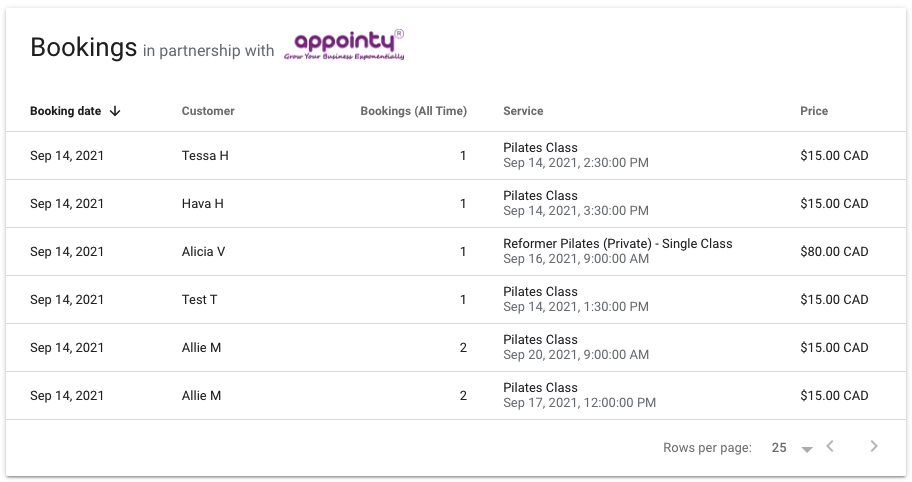Click the Bookings page title
912x482 pixels.
(83, 47)
